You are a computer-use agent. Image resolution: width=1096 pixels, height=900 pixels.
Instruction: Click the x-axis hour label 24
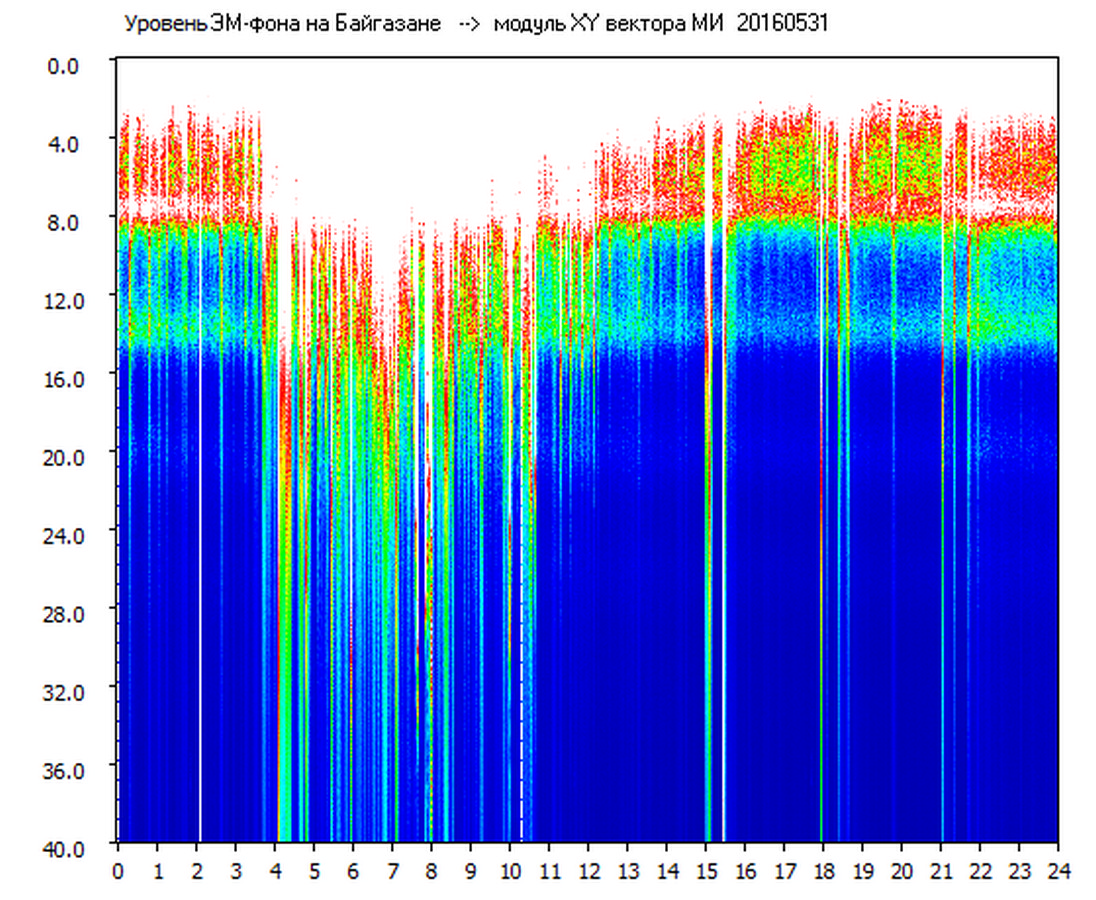click(x=1057, y=871)
